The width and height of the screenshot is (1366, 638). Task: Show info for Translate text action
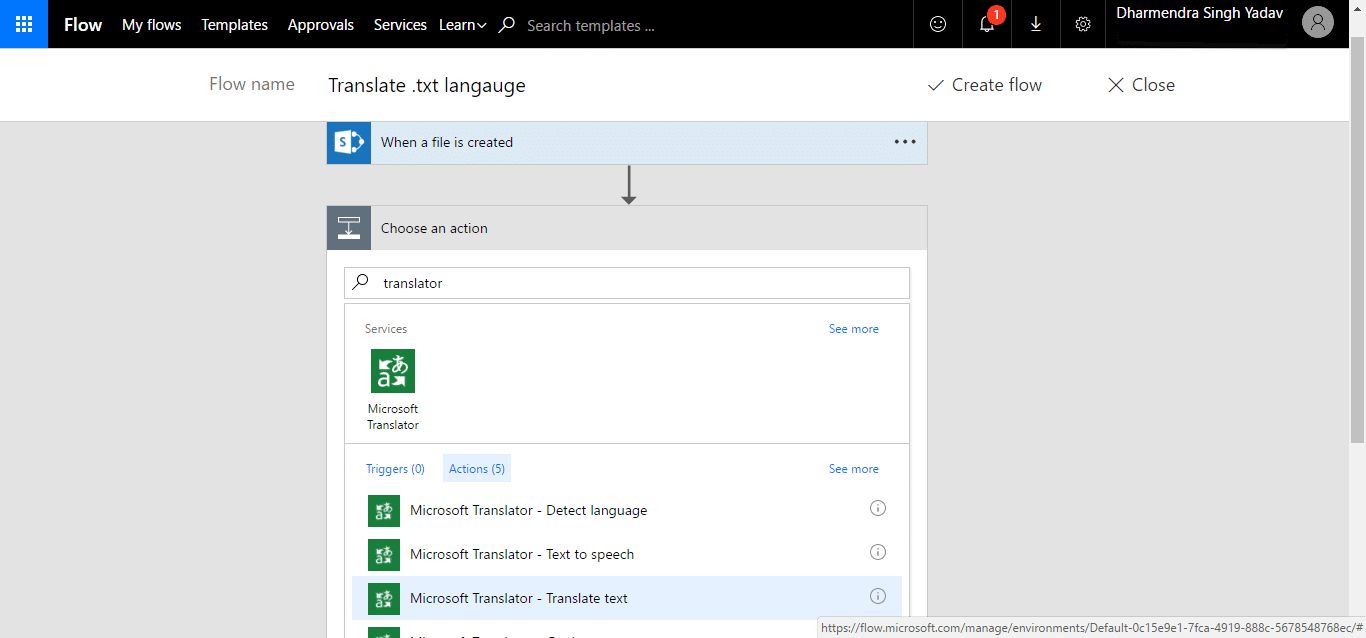[x=878, y=596]
